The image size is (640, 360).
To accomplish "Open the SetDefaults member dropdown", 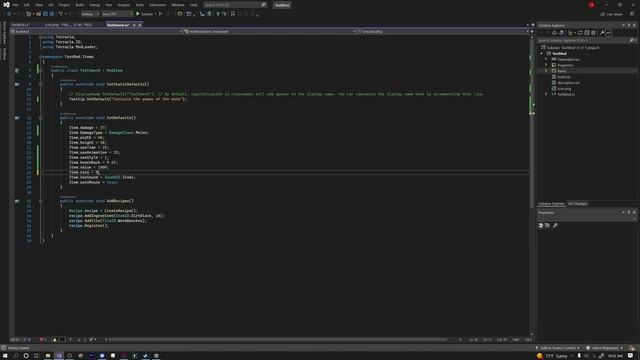I will click(443, 31).
